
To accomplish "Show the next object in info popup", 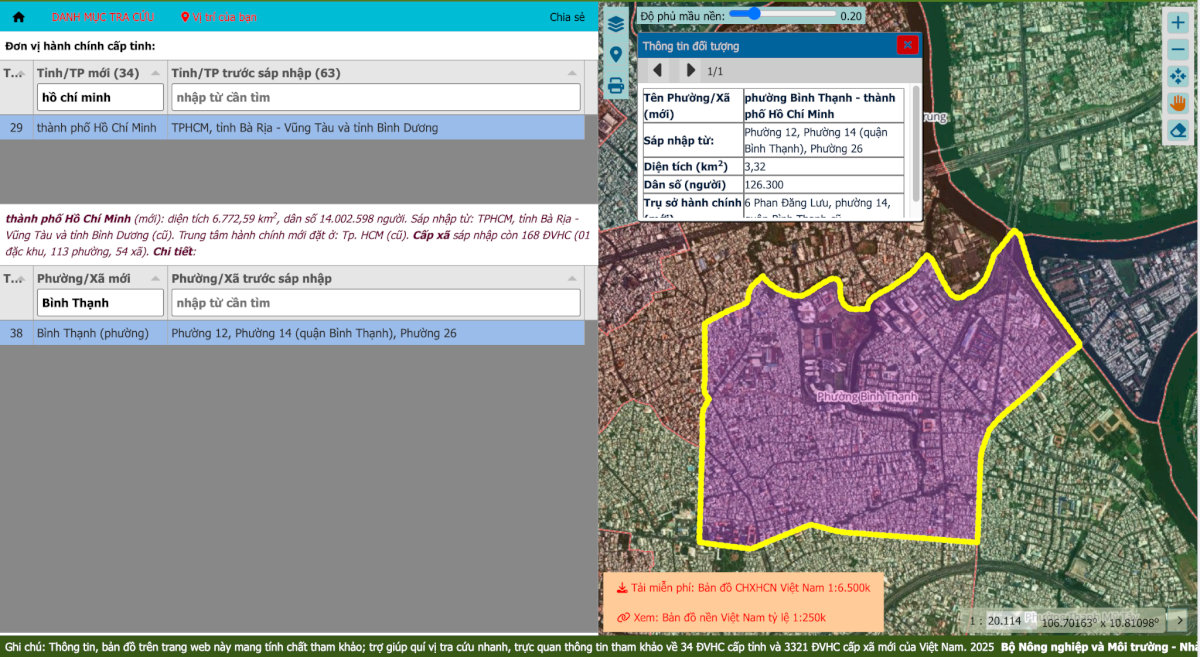I will [x=690, y=71].
